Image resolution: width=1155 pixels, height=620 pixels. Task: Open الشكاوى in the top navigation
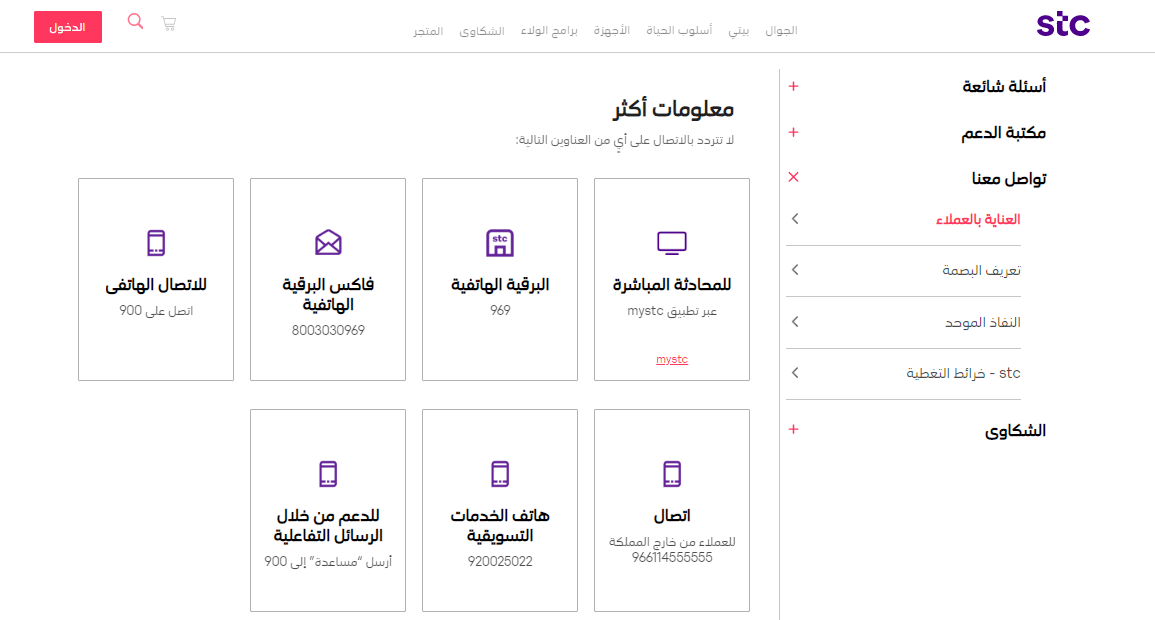point(482,31)
